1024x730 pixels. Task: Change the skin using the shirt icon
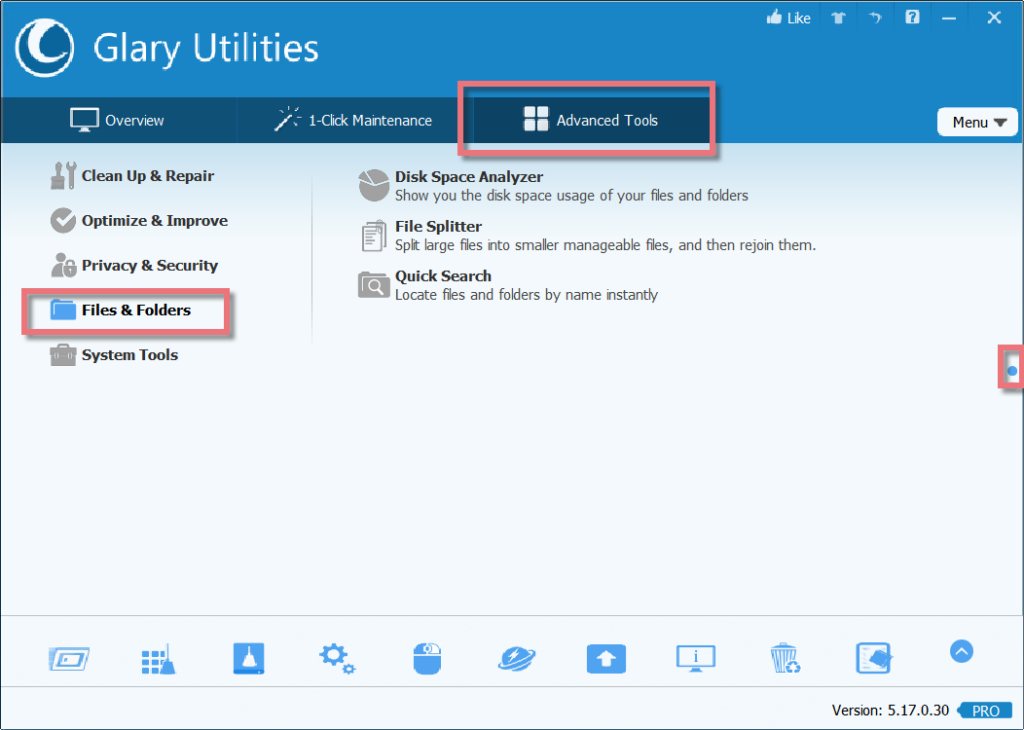click(x=838, y=16)
